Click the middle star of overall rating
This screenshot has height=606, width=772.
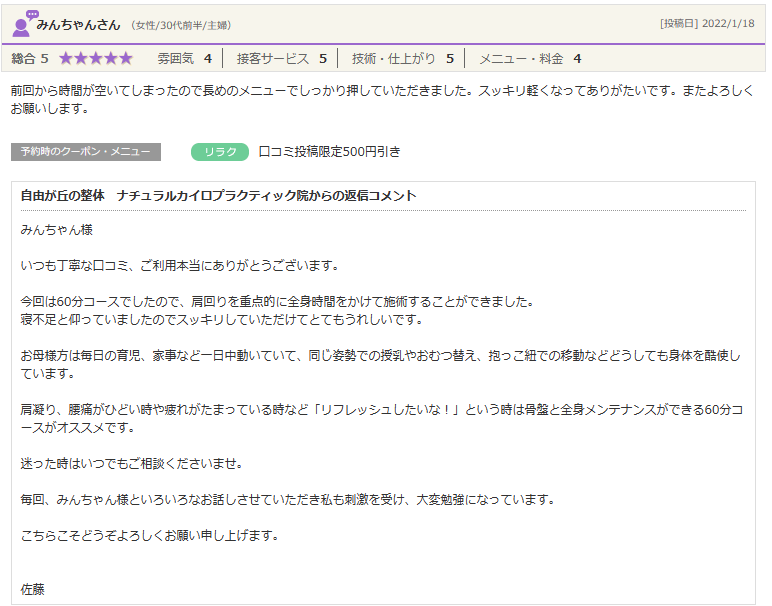tap(96, 59)
